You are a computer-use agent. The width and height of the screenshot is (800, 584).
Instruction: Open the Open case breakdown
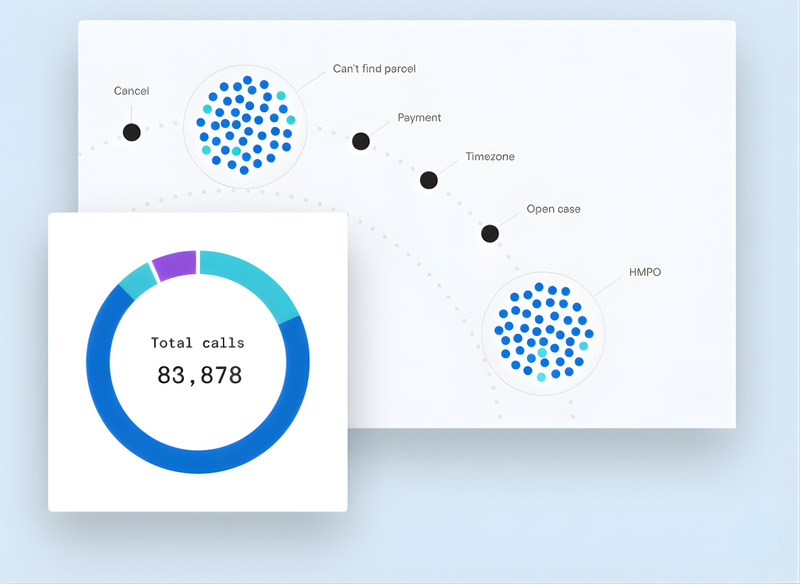pyautogui.click(x=551, y=208)
